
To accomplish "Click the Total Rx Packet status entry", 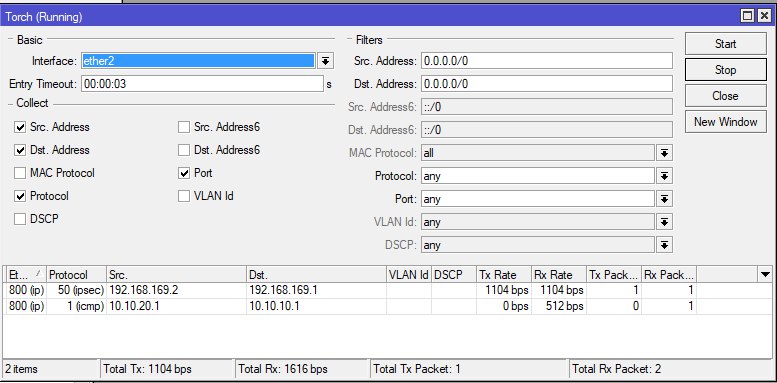I will [x=670, y=369].
